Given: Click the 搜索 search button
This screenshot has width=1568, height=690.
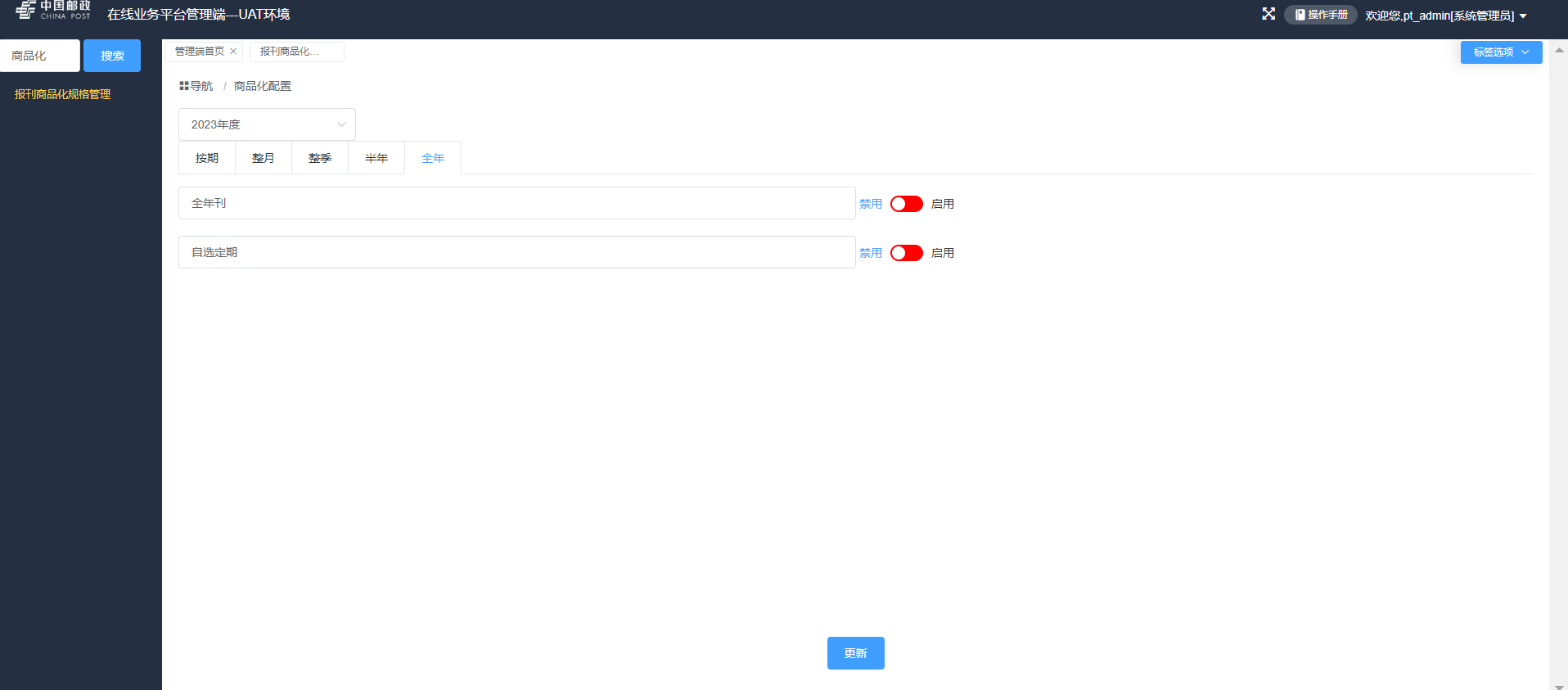Looking at the screenshot, I should (x=112, y=56).
